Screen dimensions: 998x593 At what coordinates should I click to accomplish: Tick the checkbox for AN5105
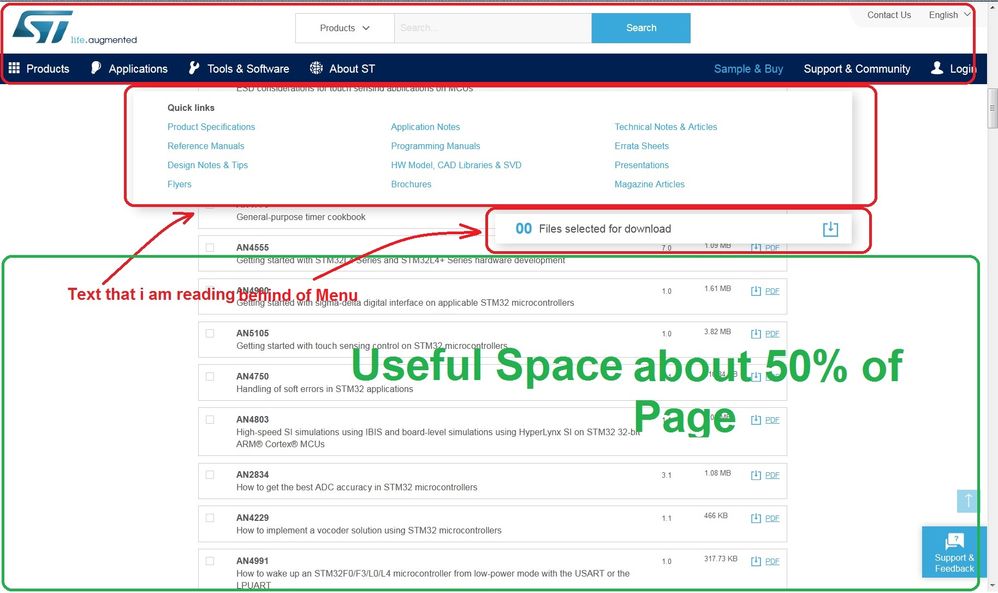[x=210, y=333]
